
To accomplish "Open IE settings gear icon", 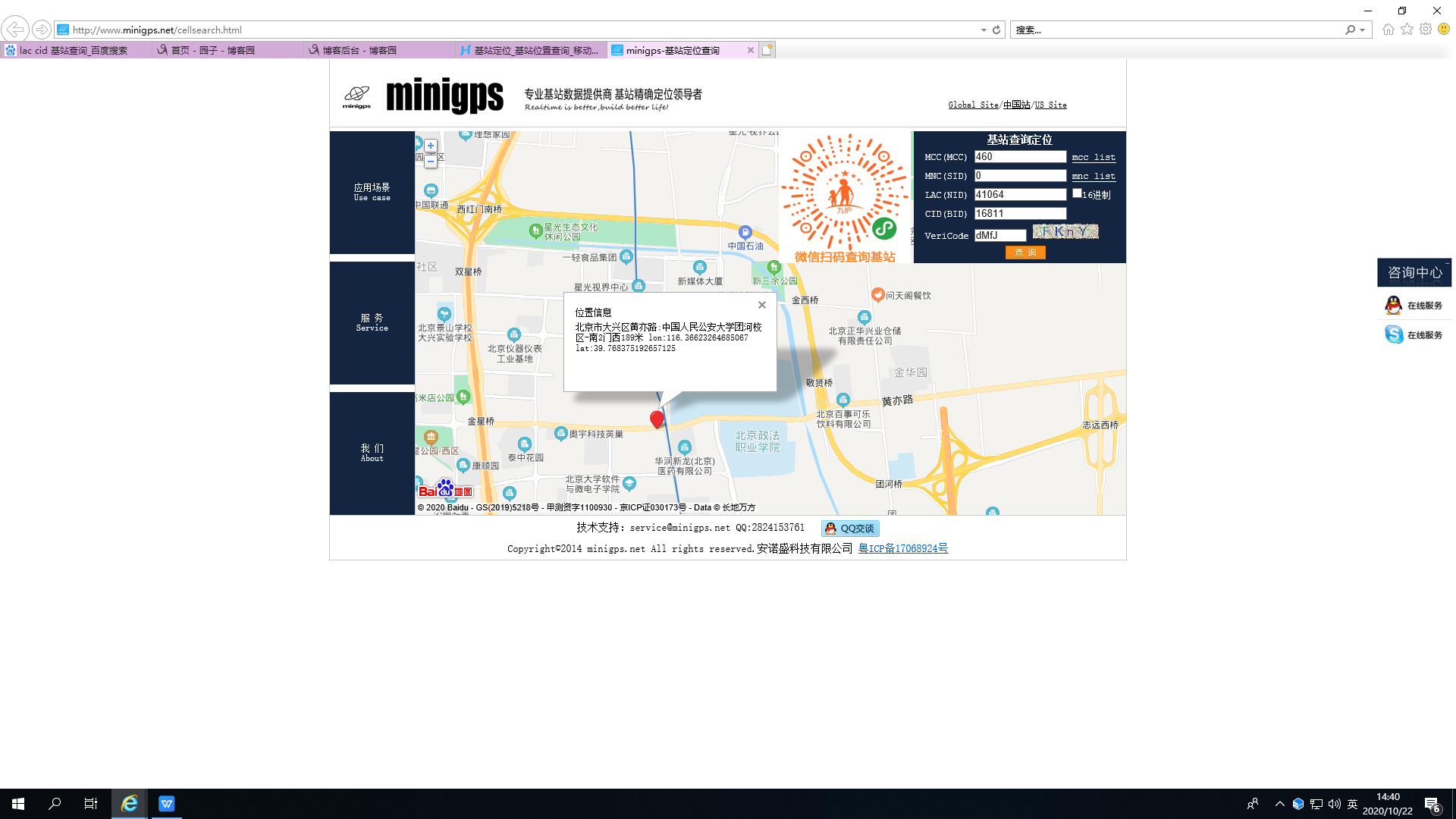I will 1426,30.
